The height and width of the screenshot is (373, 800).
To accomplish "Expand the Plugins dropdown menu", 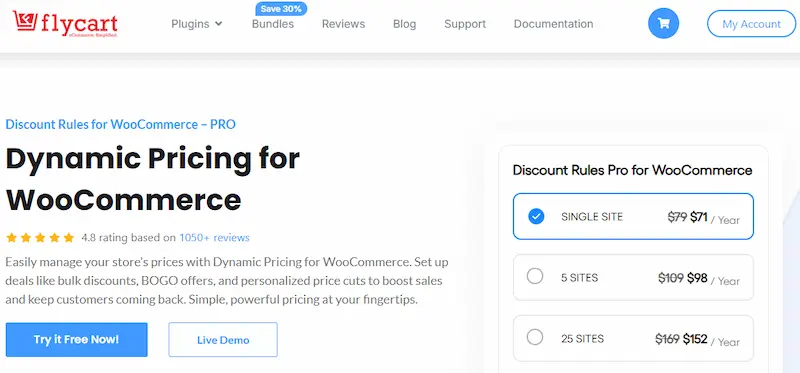I will (x=196, y=24).
